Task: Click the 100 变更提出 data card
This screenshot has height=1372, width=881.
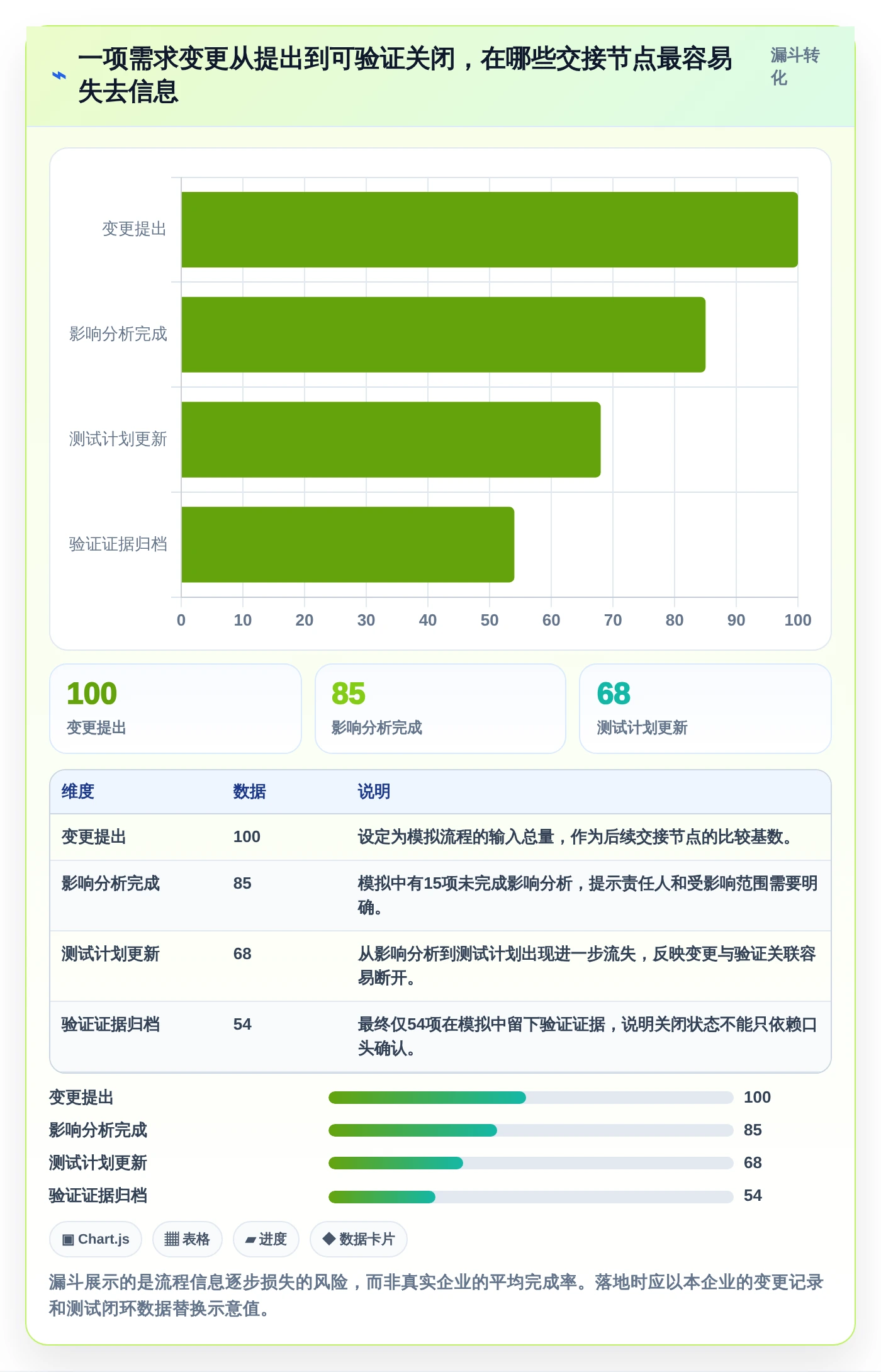Action: (176, 709)
